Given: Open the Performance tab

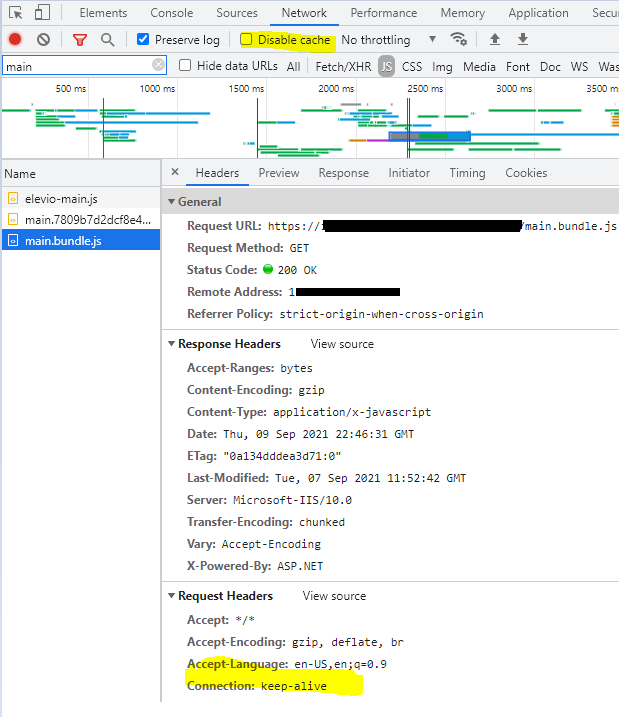Looking at the screenshot, I should 384,13.
